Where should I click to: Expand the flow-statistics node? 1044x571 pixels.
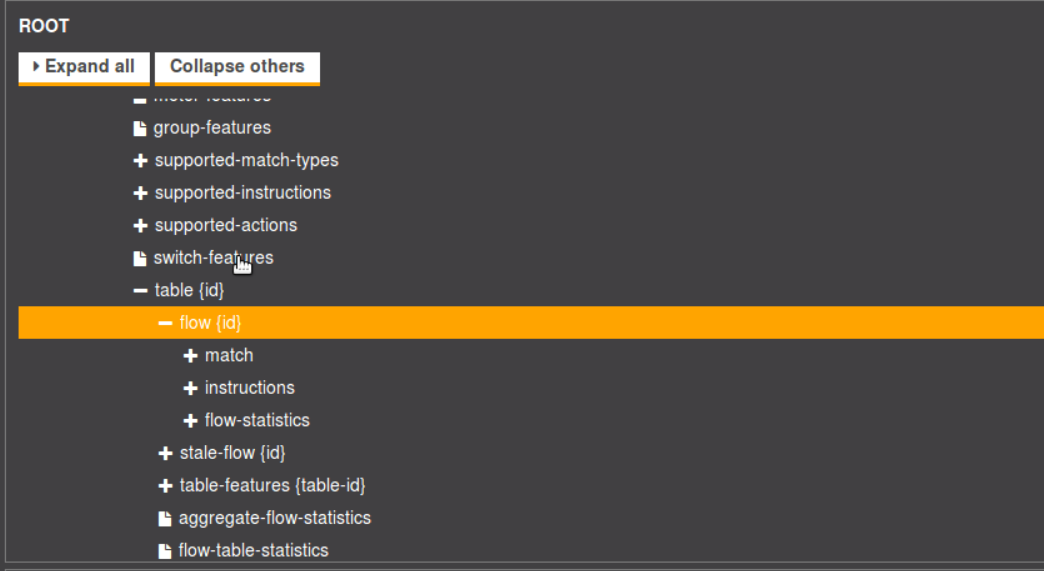pos(190,421)
